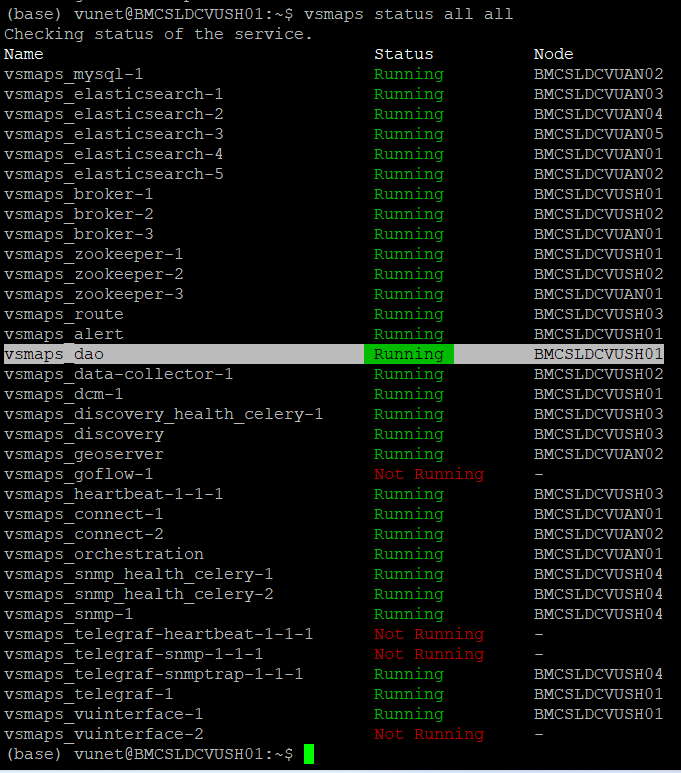Select the vsmaps_snmp-1 name
681x773 pixels.
tap(69, 614)
